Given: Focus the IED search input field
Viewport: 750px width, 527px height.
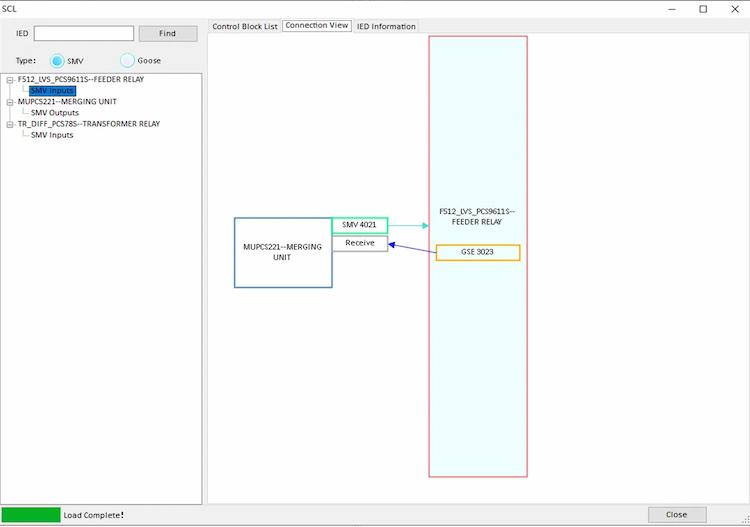Looking at the screenshot, I should tap(84, 33).
